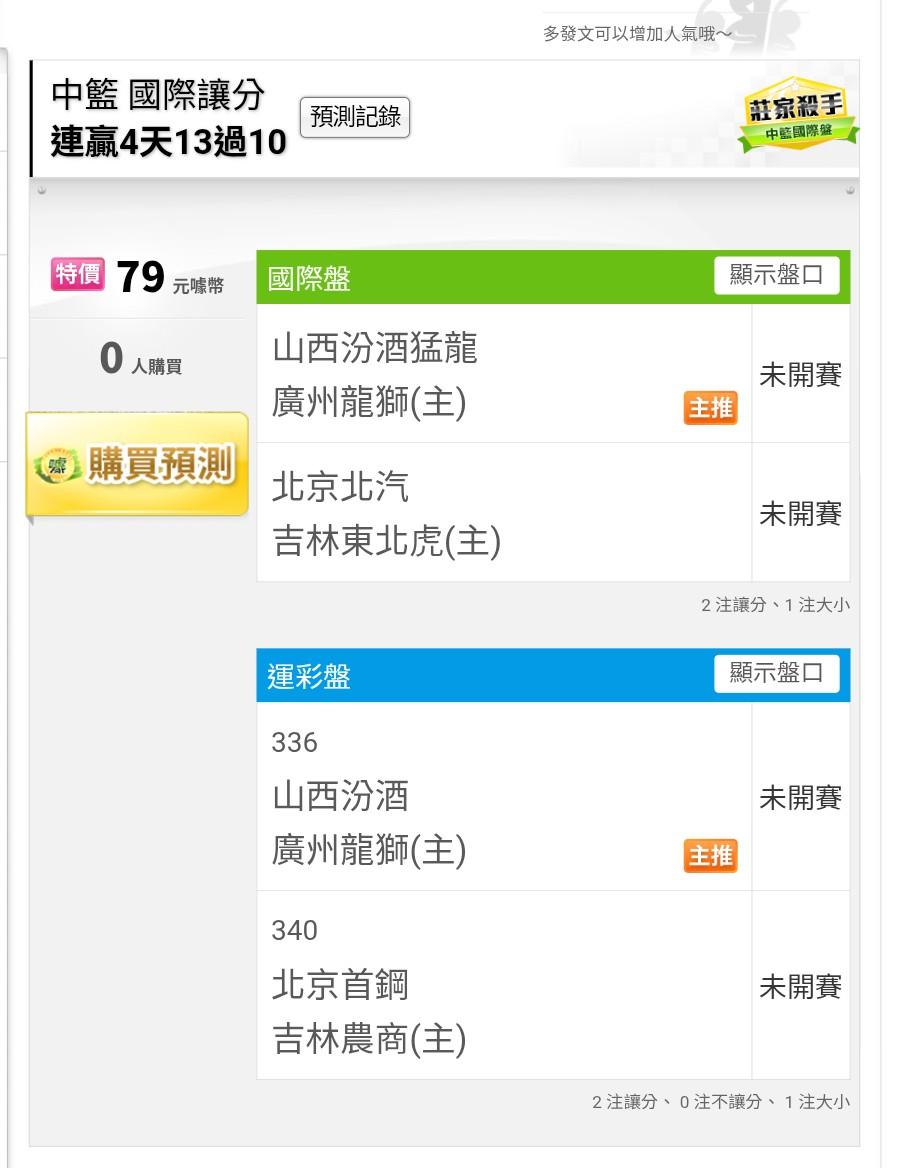Click the 未開賽 status for game 336
This screenshot has width=898, height=1168.
pos(800,798)
